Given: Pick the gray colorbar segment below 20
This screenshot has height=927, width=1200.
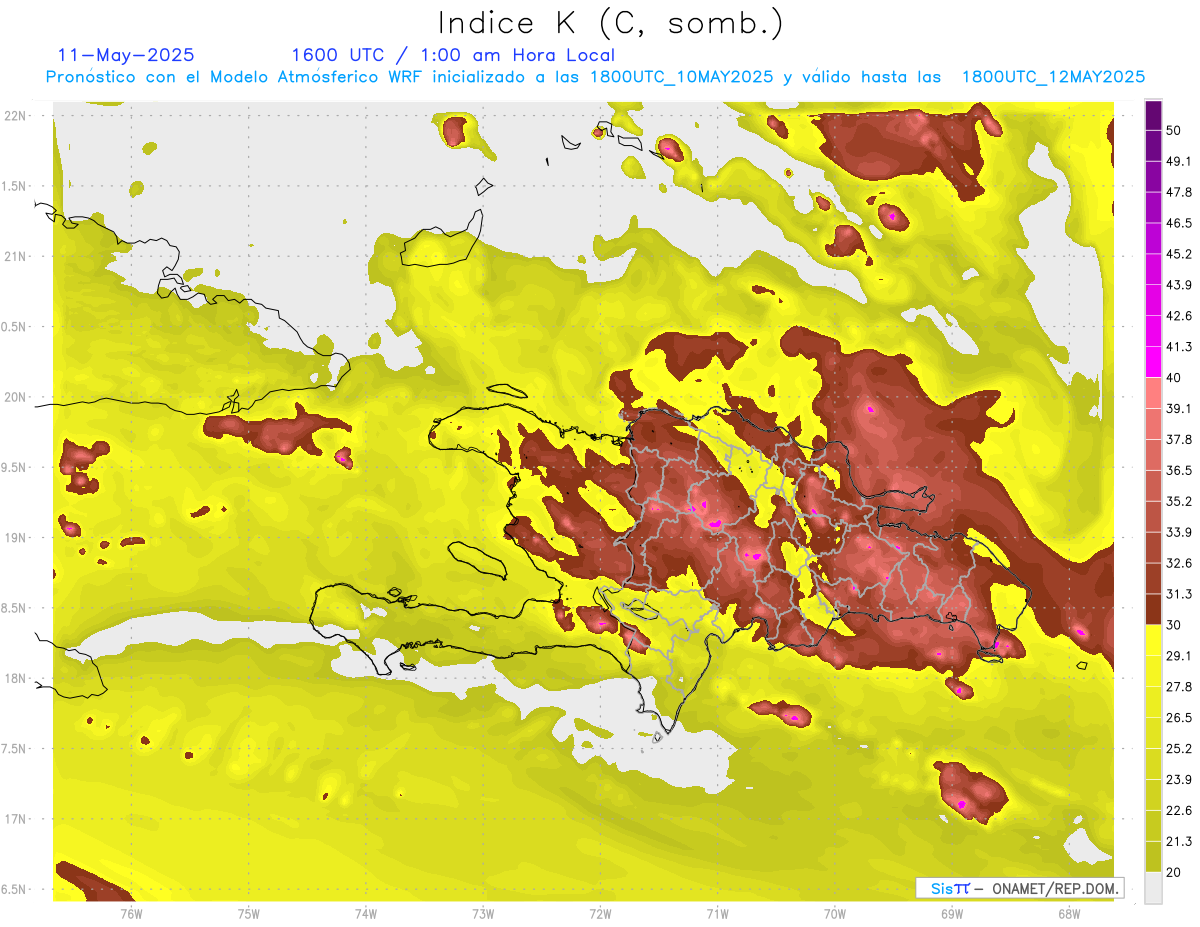Looking at the screenshot, I should 1153,888.
